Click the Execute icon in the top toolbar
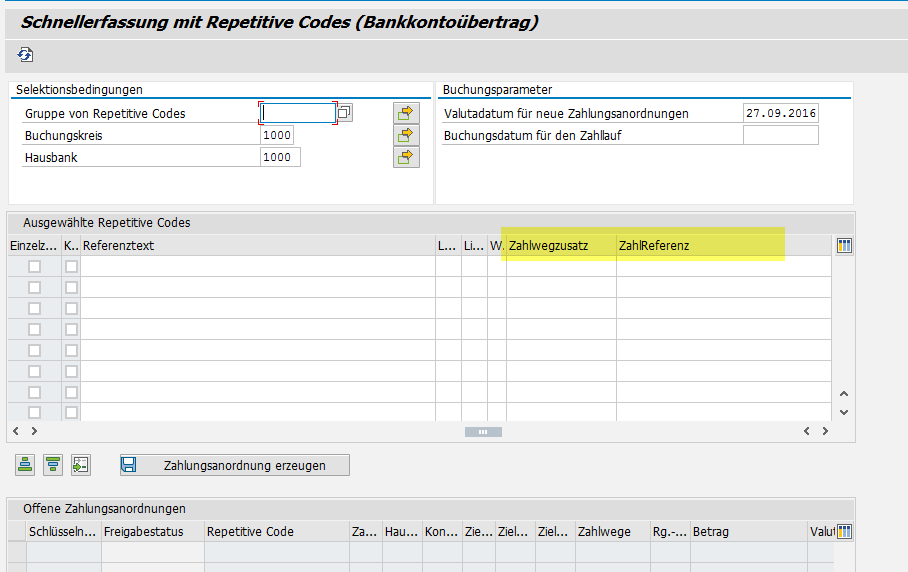 coord(26,55)
